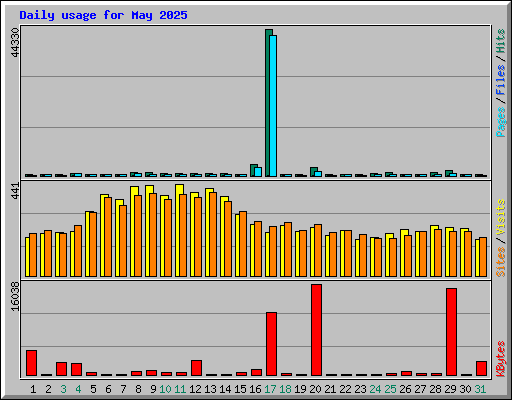Click the 441 axis value
The height and width of the screenshot is (400, 512).
point(15,191)
